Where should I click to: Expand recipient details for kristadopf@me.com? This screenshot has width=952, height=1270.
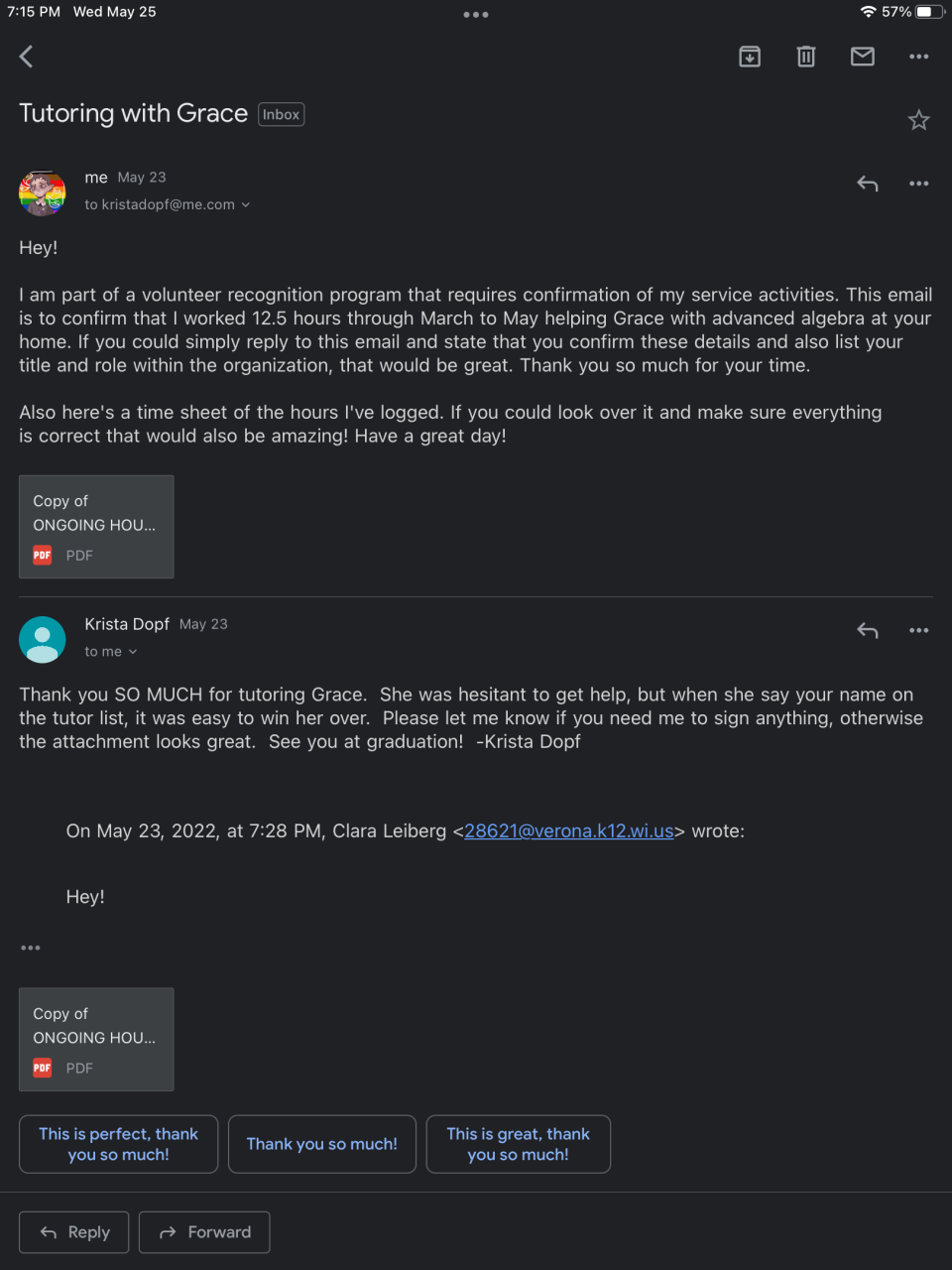(x=245, y=205)
